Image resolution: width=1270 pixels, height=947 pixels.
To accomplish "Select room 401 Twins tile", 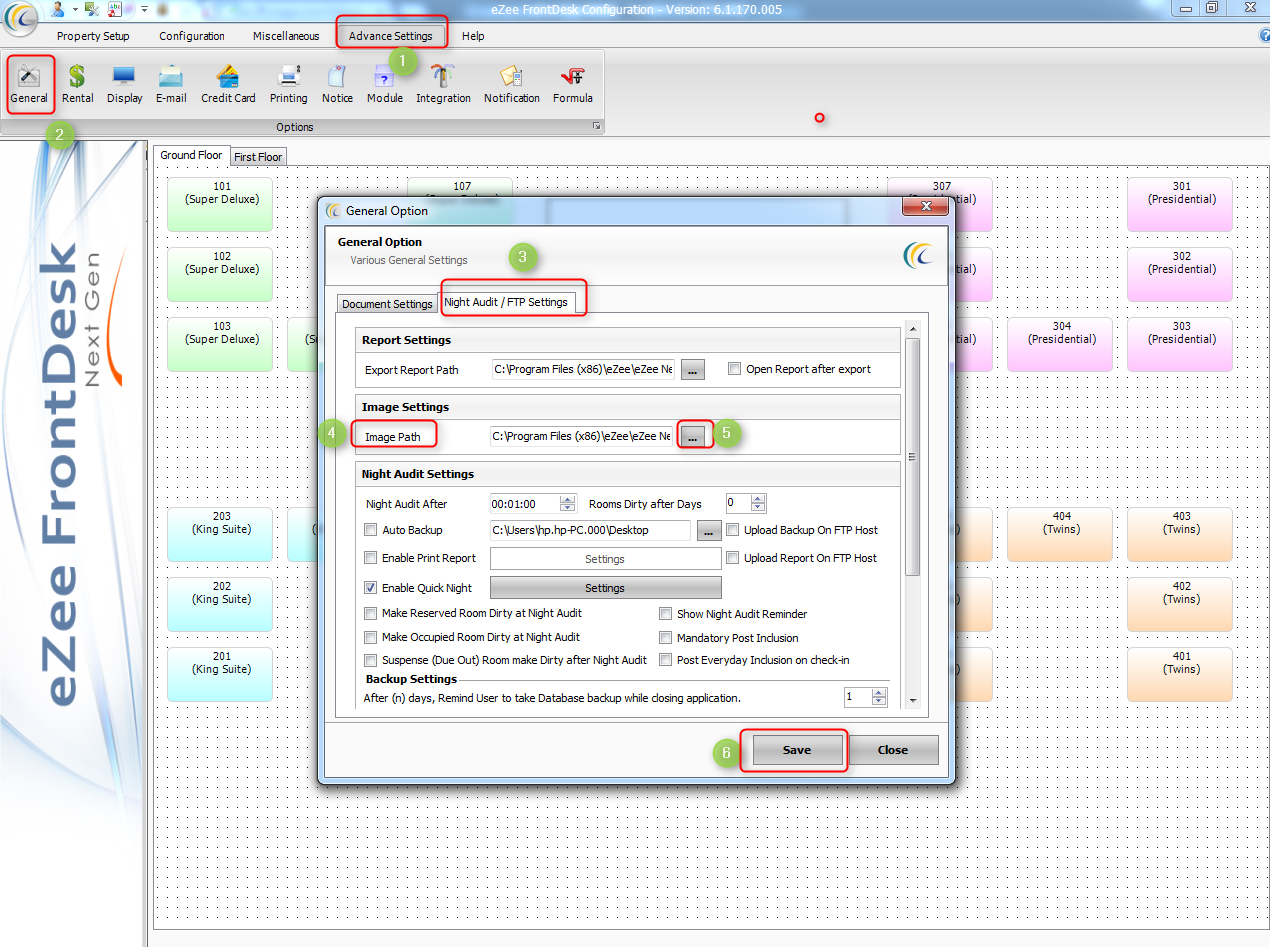I will tap(1181, 675).
